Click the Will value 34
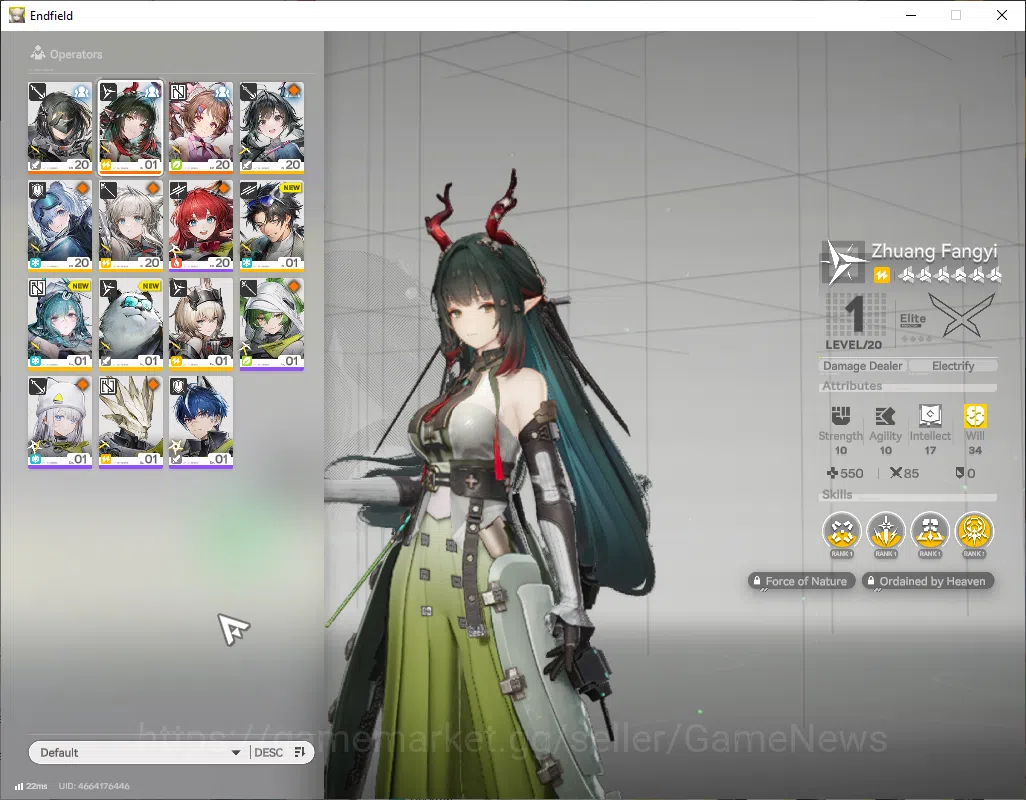 tap(975, 450)
